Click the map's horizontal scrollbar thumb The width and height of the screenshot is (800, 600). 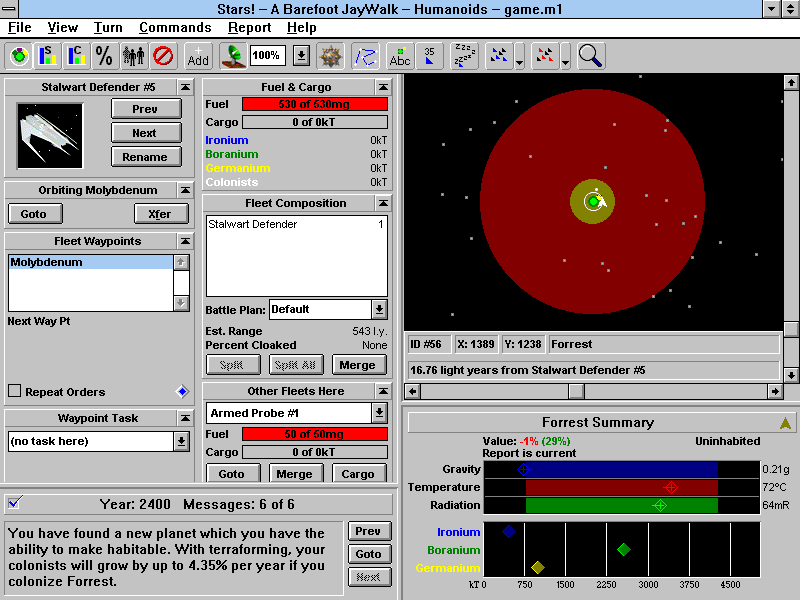pos(577,391)
